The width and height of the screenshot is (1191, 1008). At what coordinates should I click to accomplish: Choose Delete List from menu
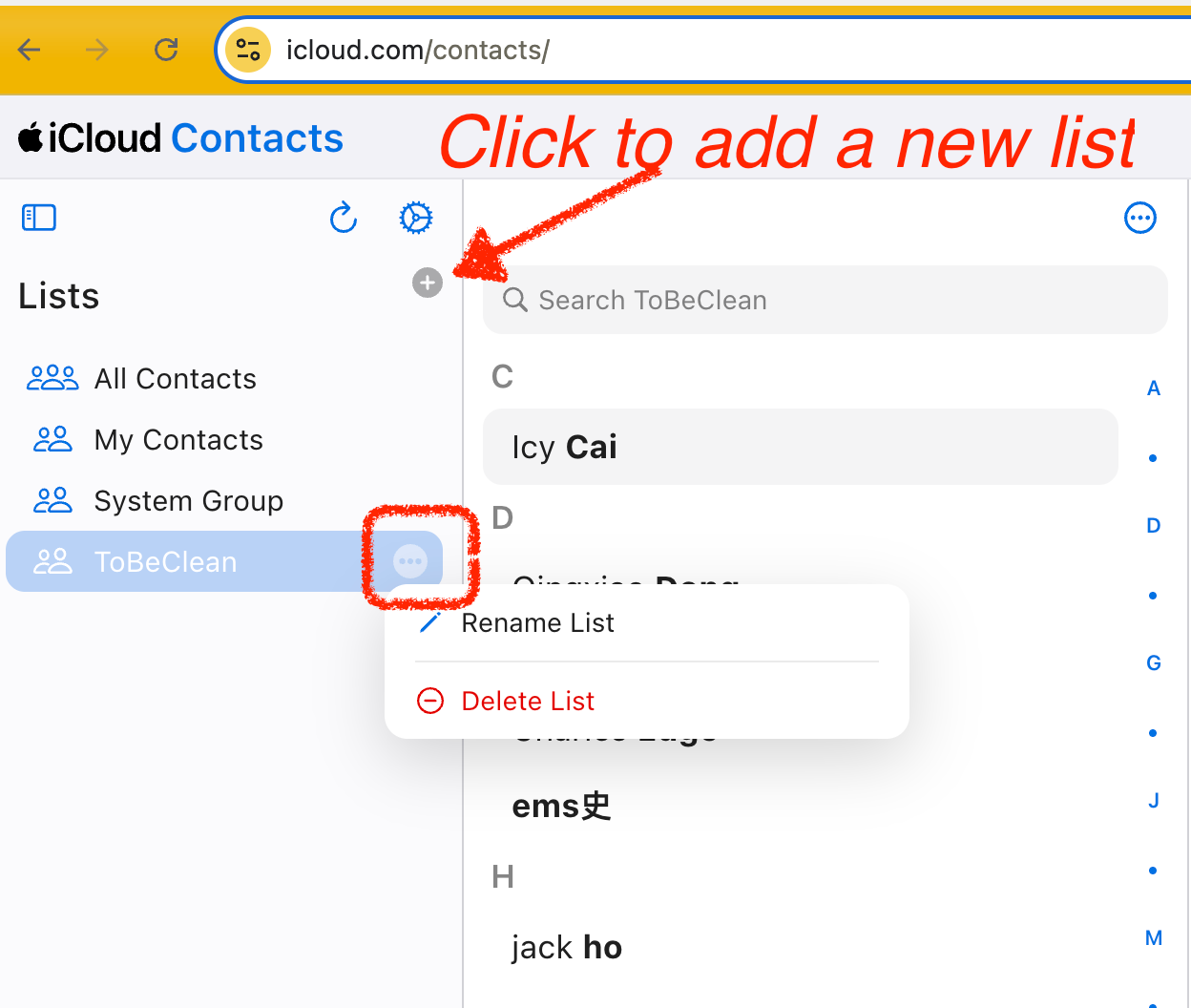tap(647, 702)
